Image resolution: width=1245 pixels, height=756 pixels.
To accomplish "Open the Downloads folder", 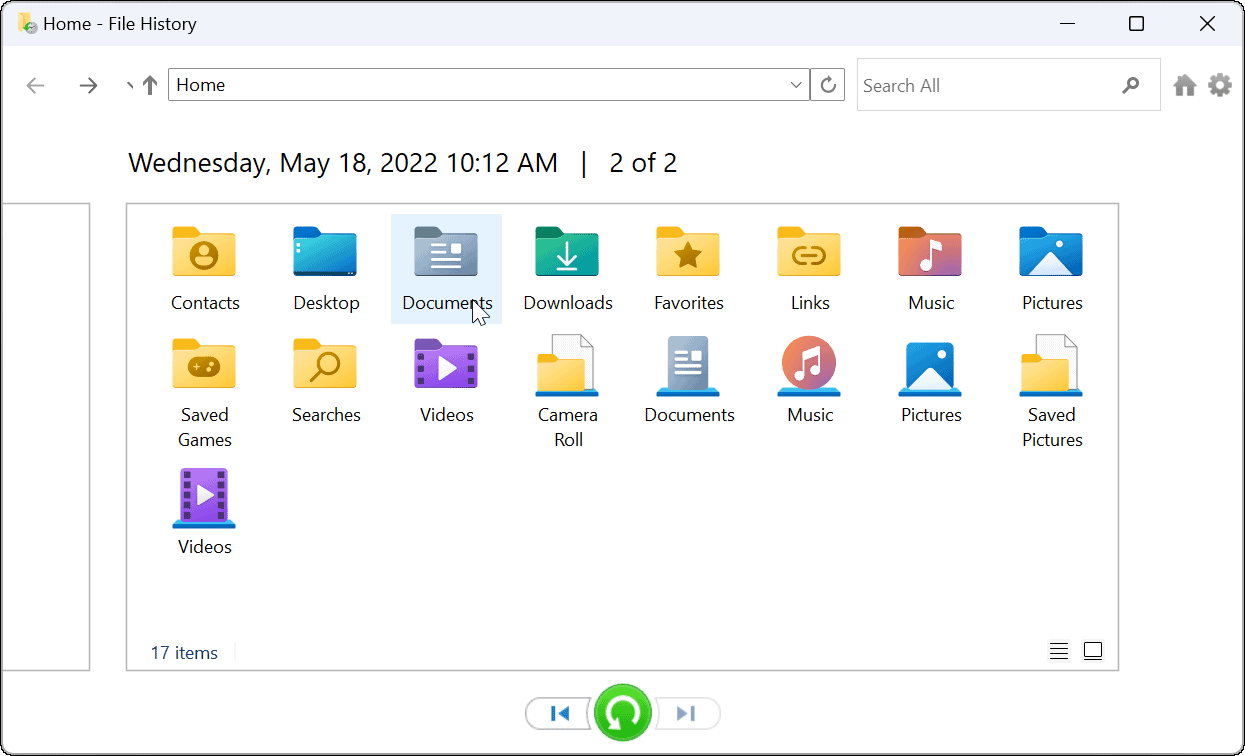I will (x=567, y=267).
